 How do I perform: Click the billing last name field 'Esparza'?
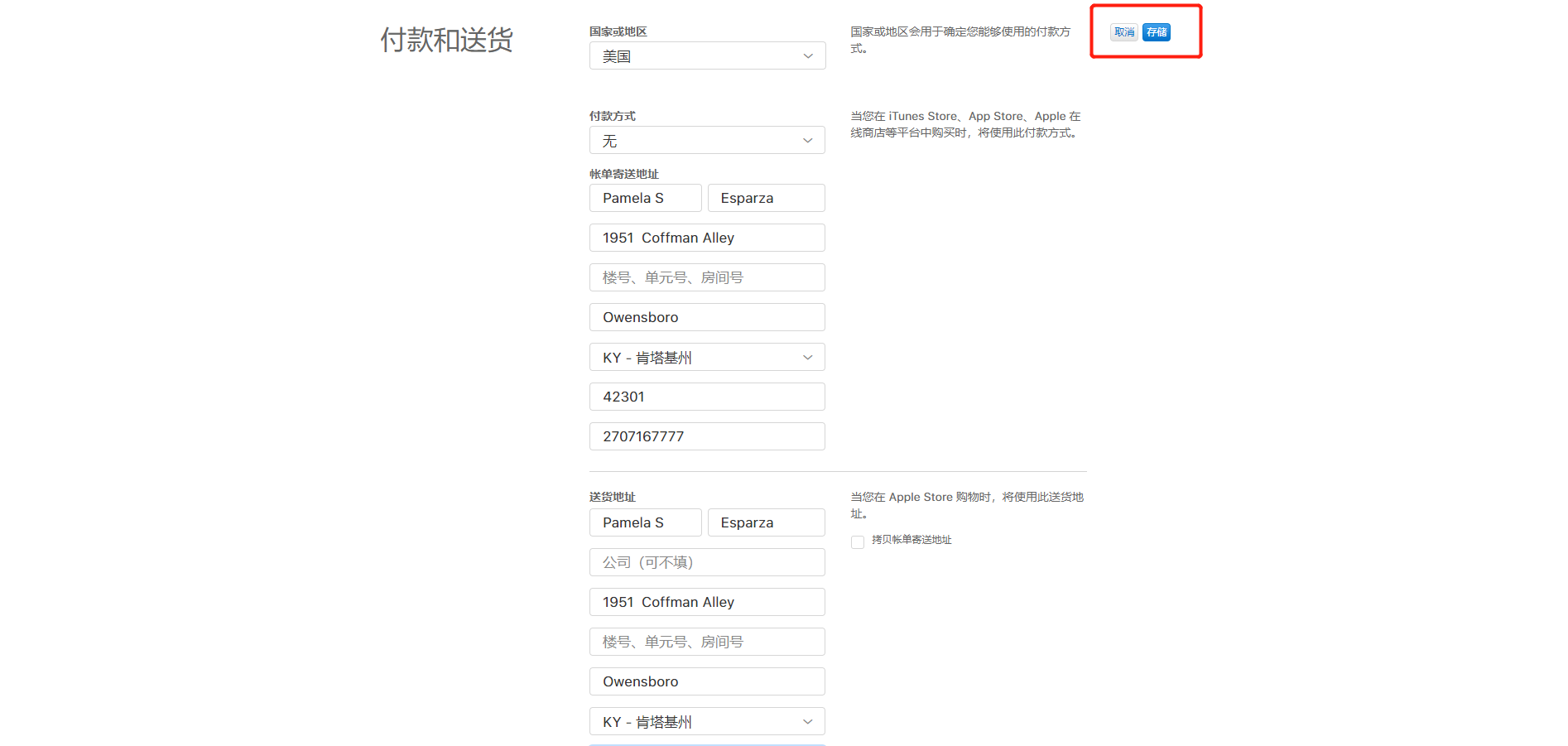(x=766, y=199)
